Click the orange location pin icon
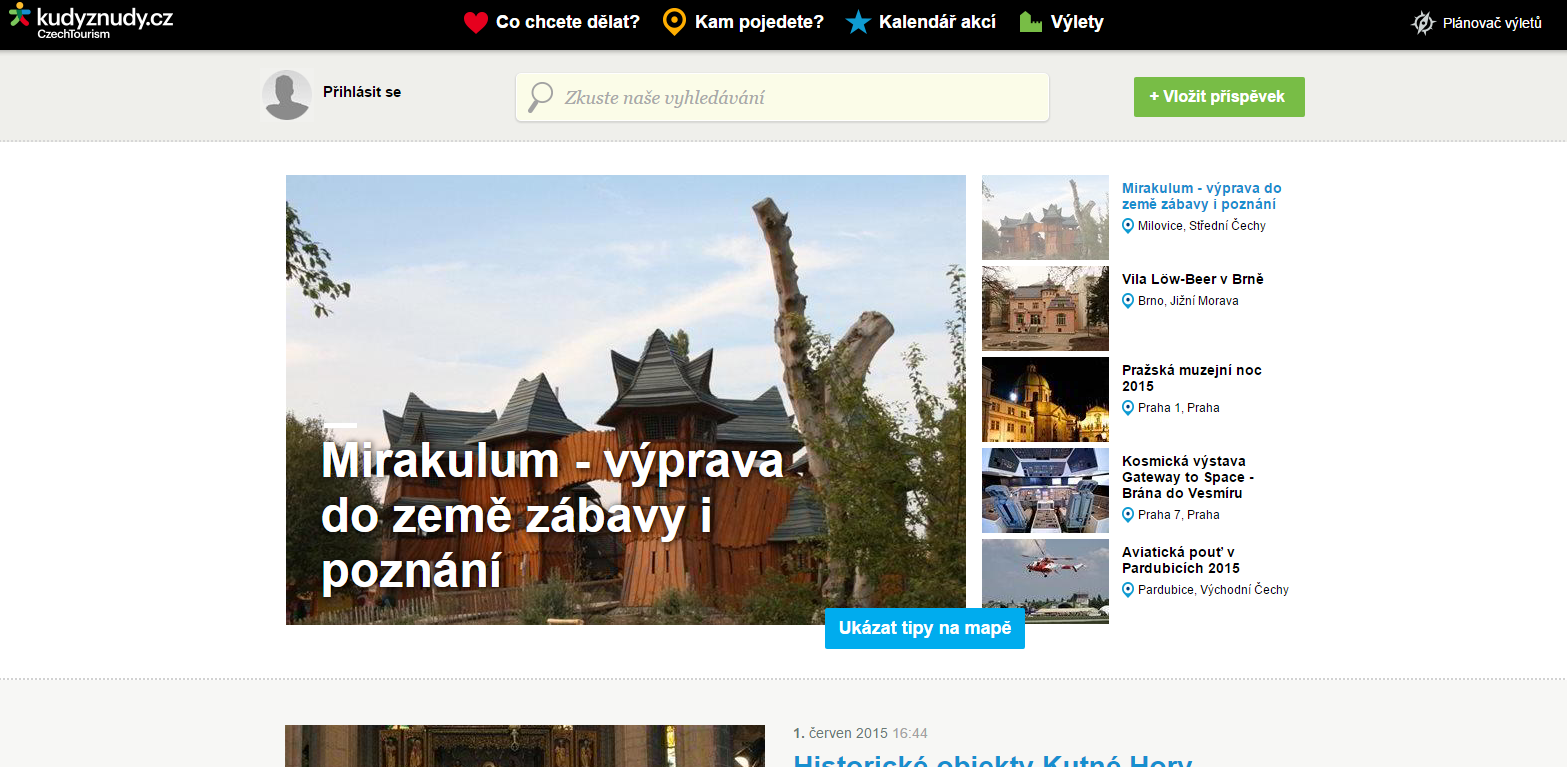The height and width of the screenshot is (767, 1567). [x=675, y=22]
